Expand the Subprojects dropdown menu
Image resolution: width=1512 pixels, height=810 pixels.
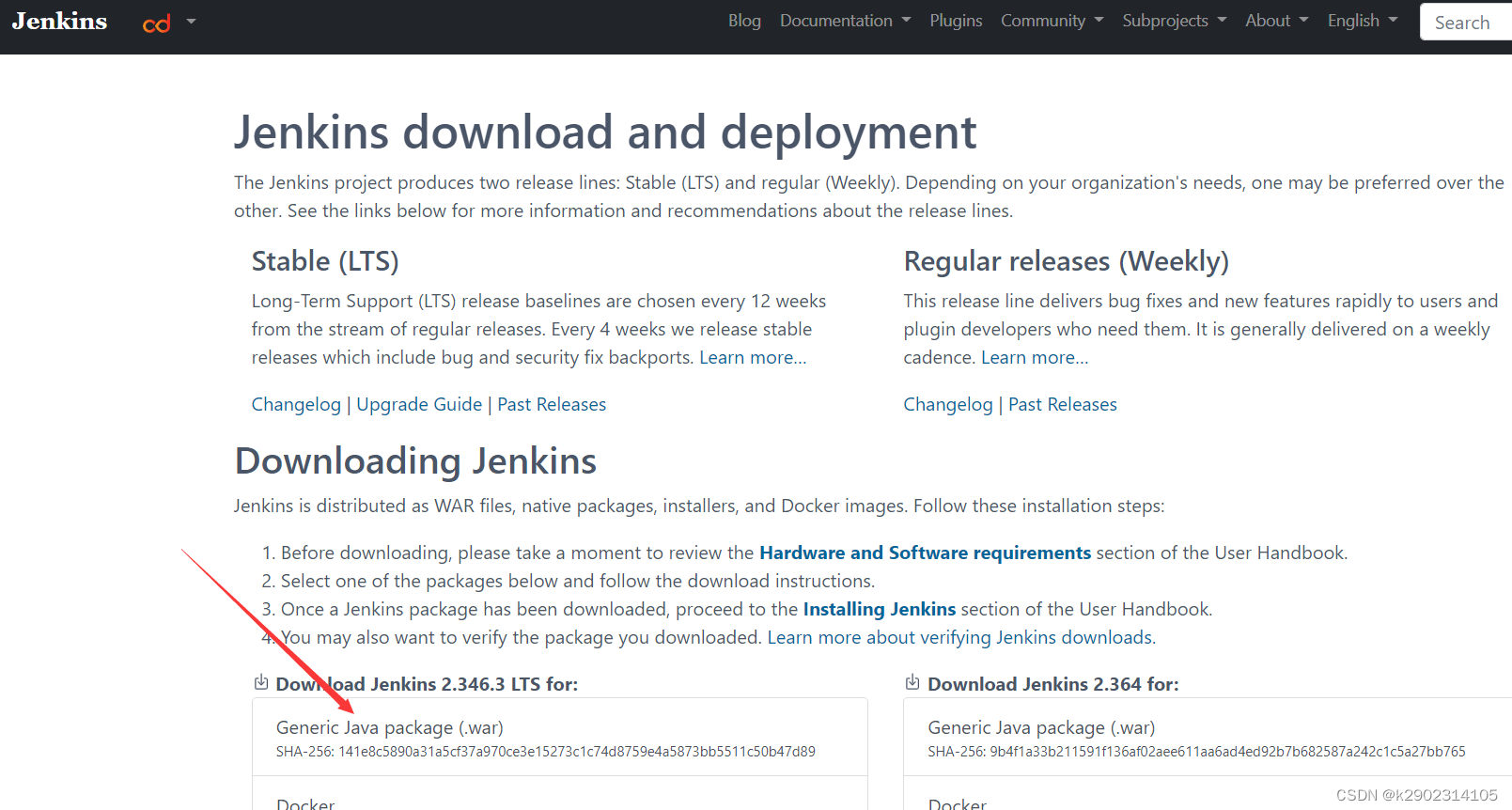pyautogui.click(x=1174, y=21)
